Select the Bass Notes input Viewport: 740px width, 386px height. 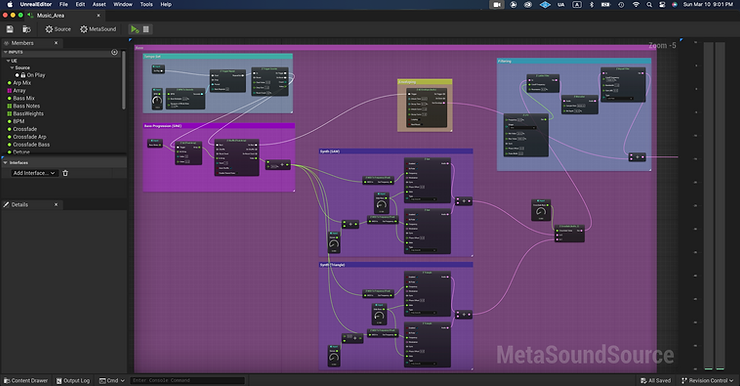pyautogui.click(x=26, y=106)
